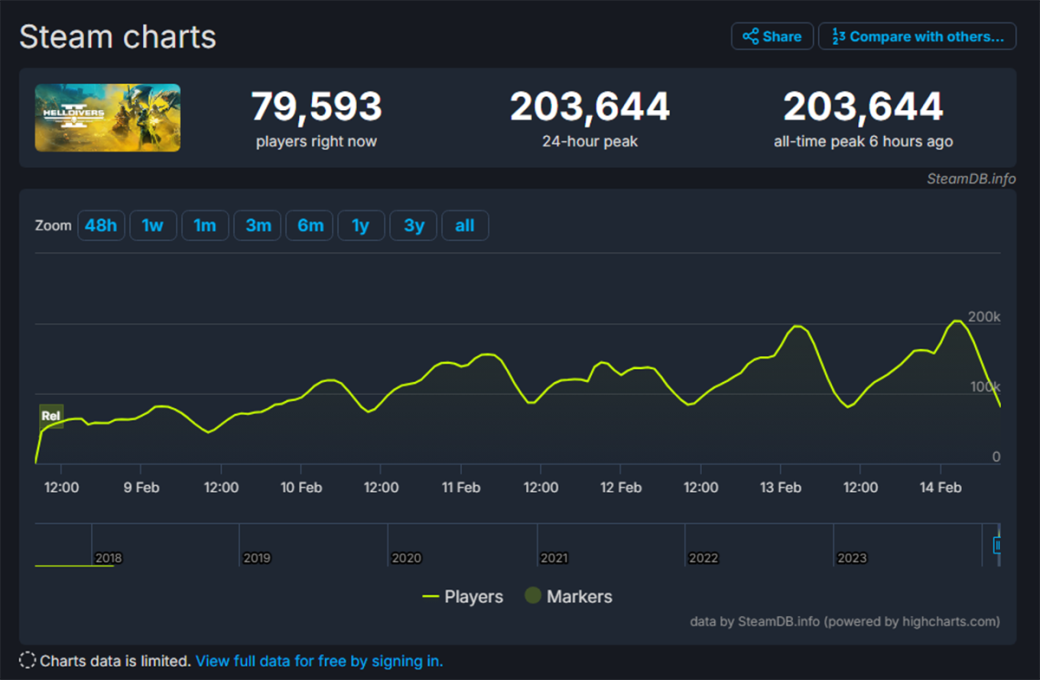Click the Helldivers 2 game thumbnail
Screen dimensions: 1040x680
tap(107, 117)
